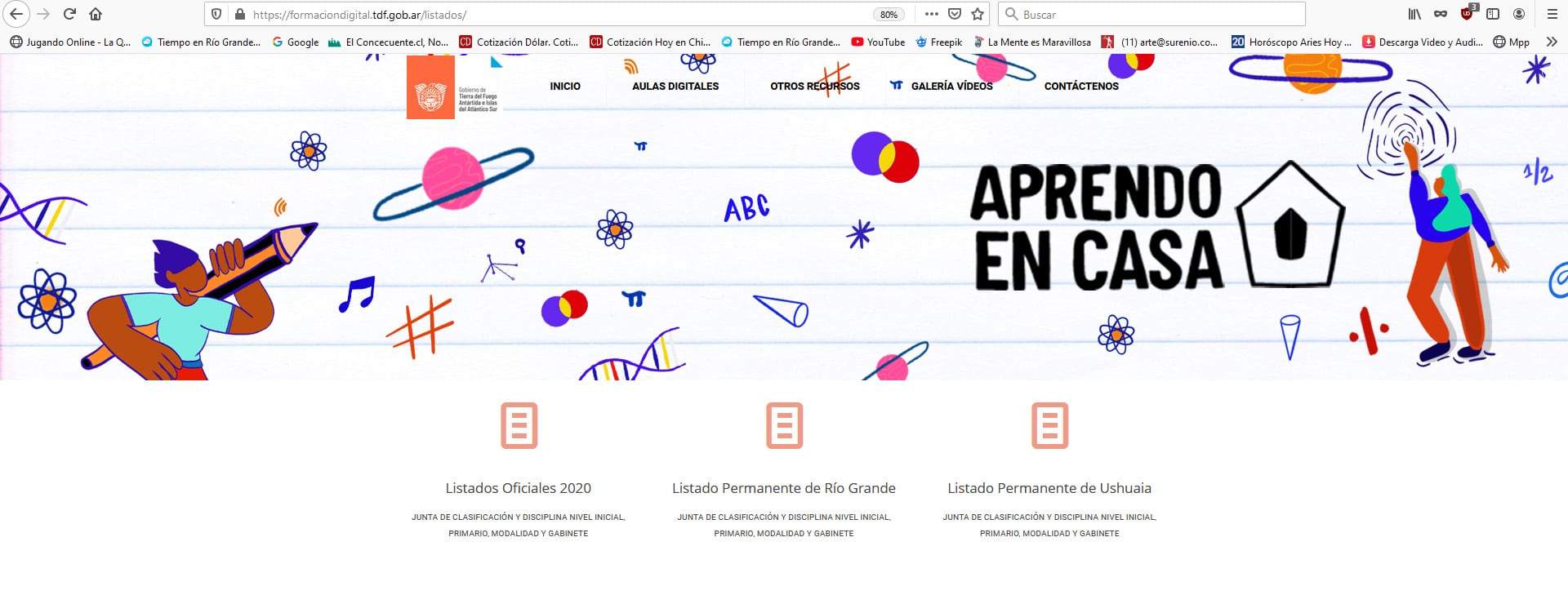The image size is (1568, 595).
Task: Open the Jugando Online bookmark
Action: tap(70, 42)
